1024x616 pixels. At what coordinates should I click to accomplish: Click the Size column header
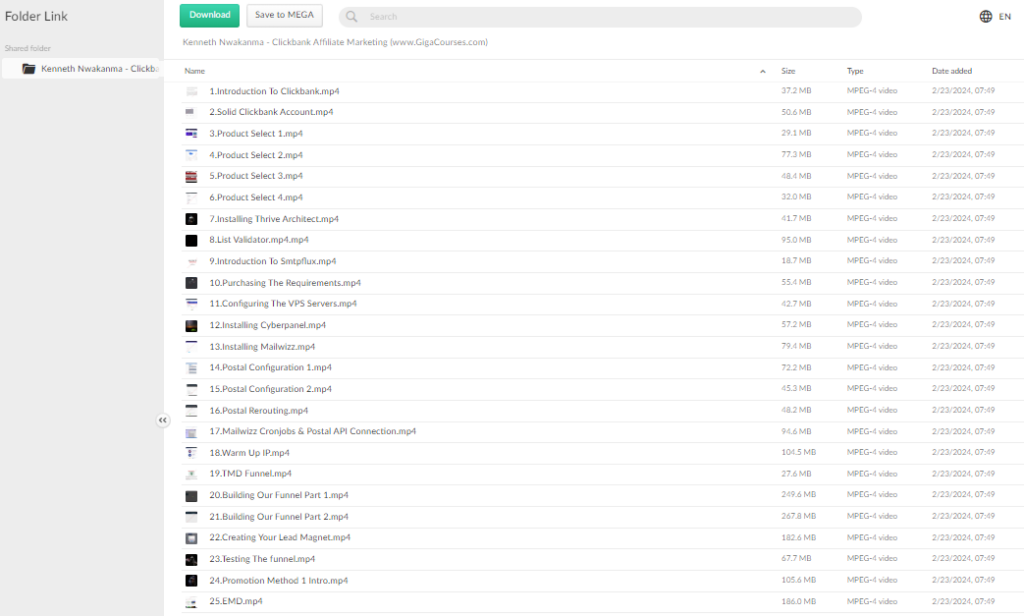click(x=787, y=70)
